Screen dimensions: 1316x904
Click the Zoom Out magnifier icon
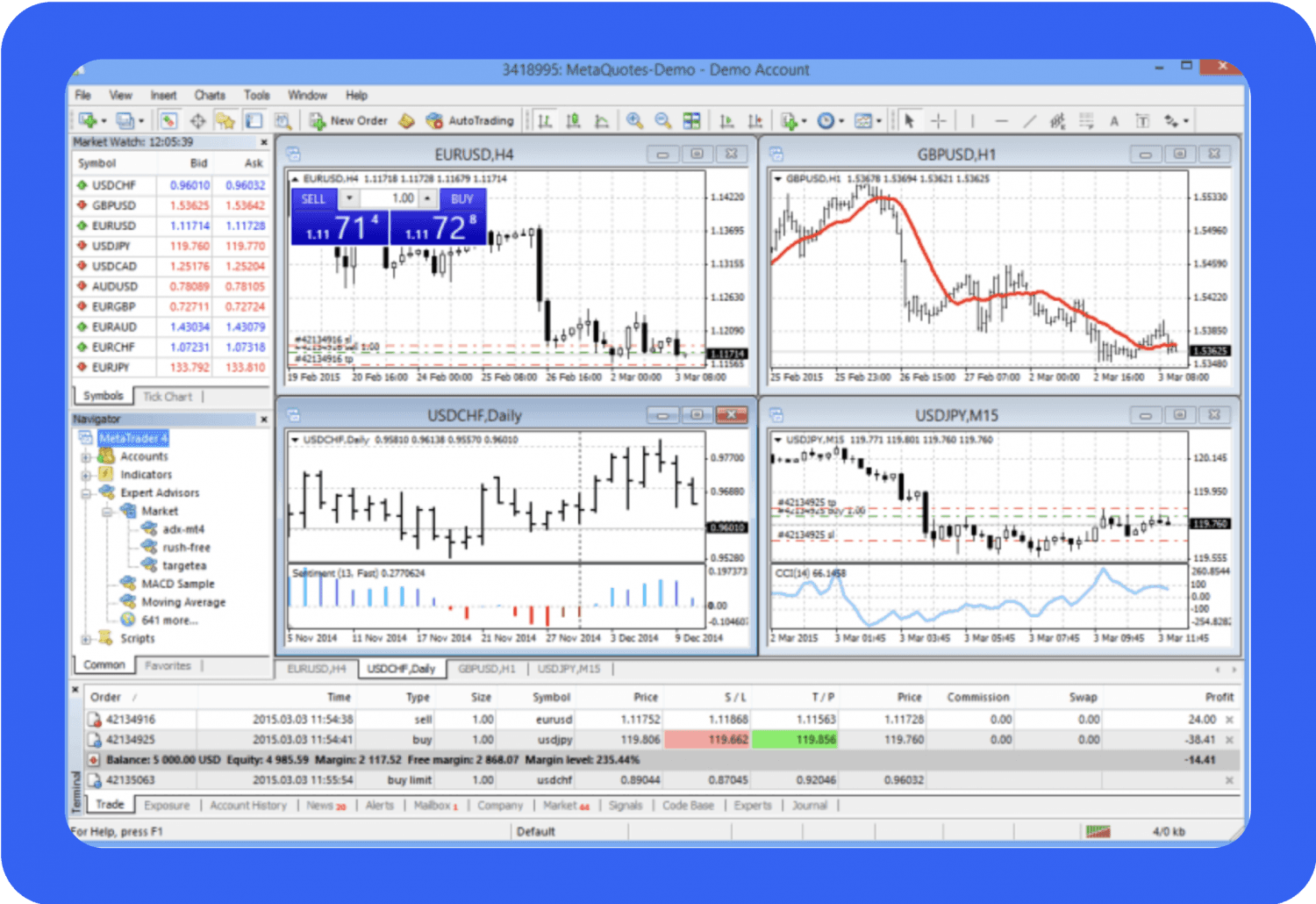(x=663, y=120)
